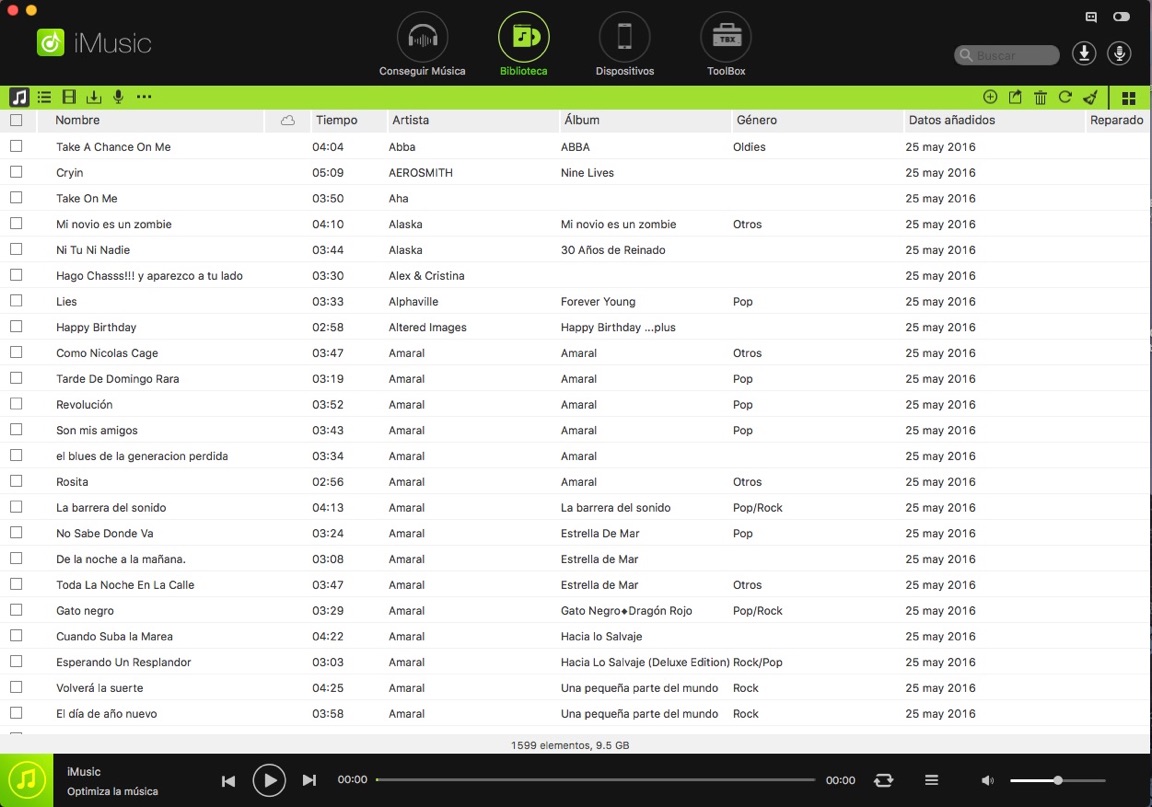Select the song Como Nicolas Cage

(107, 353)
